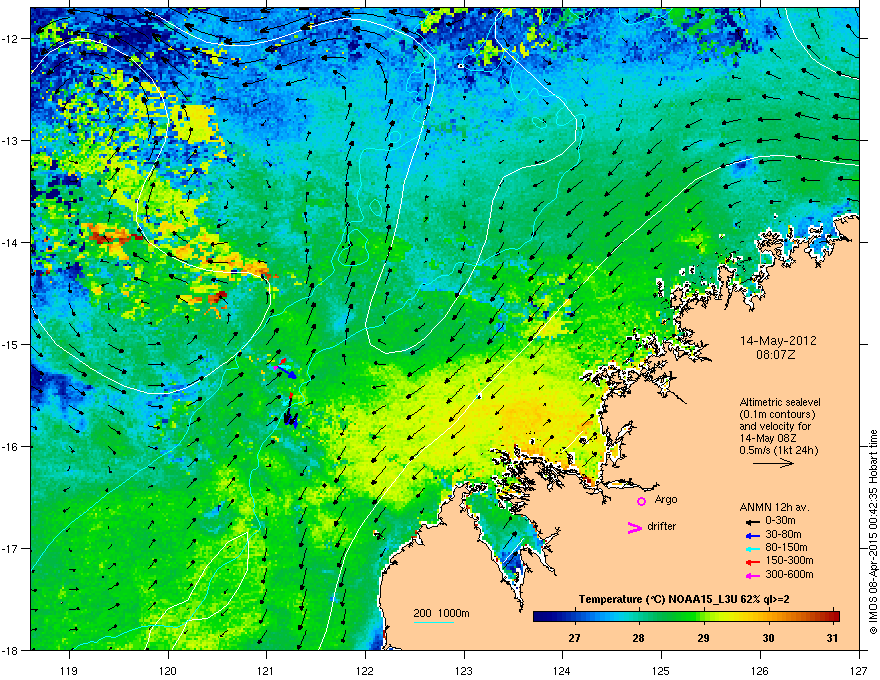
Task: Click the '120' longitude axis label
Action: (168, 670)
